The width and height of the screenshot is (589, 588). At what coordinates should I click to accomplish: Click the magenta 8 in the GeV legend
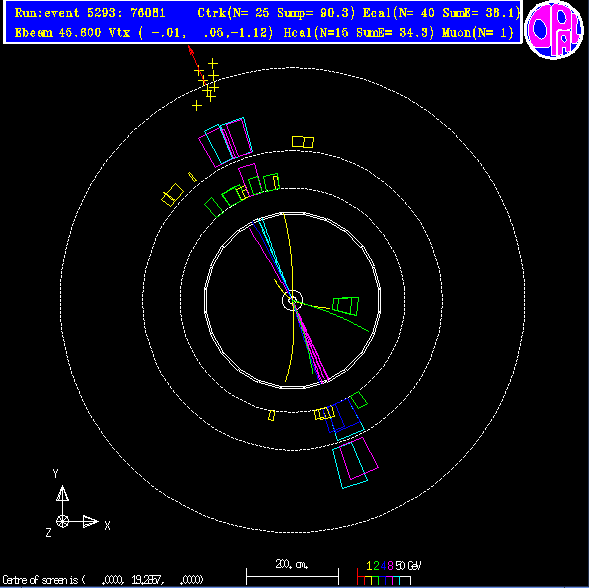(390, 566)
